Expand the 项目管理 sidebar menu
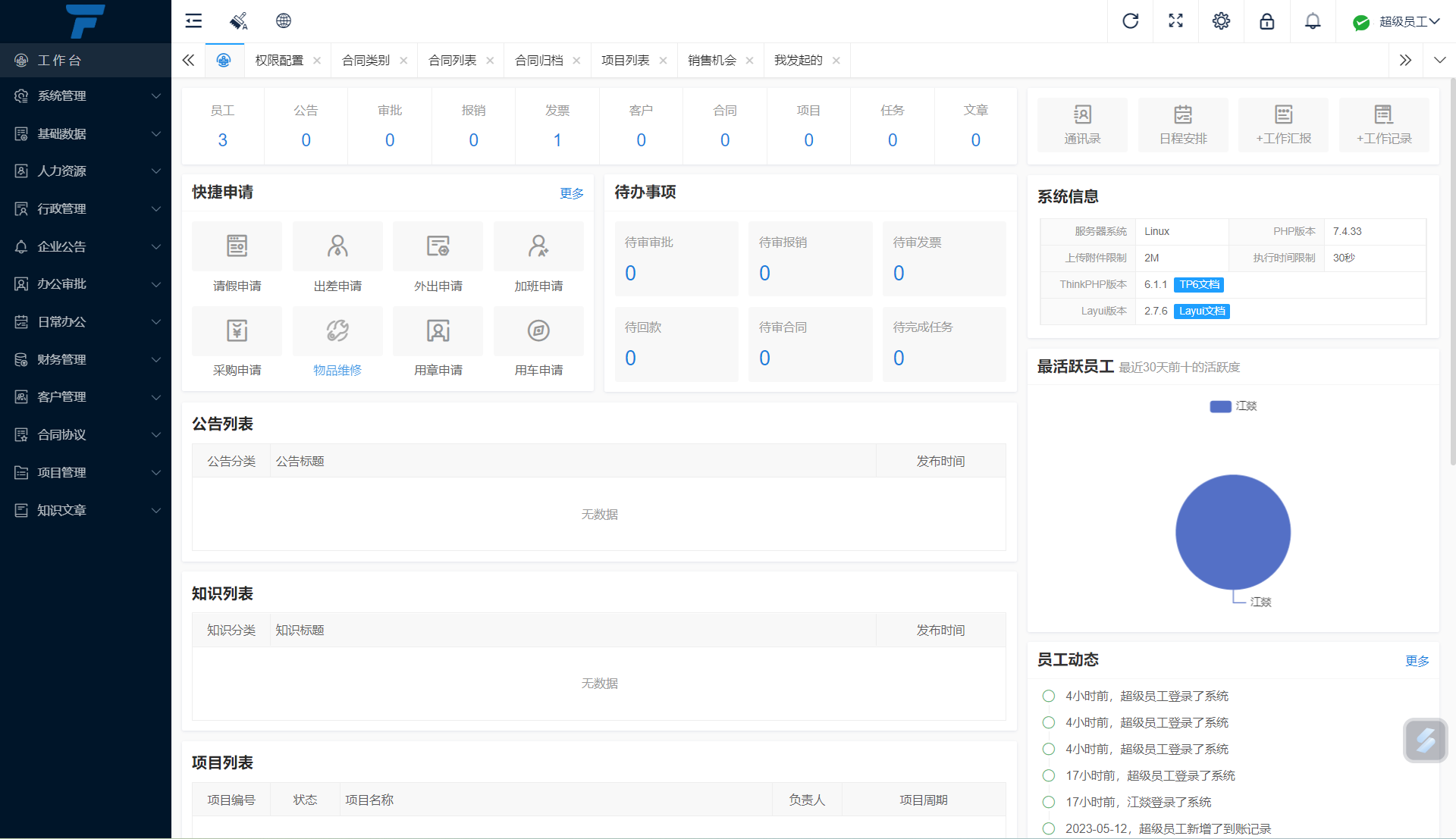This screenshot has width=1456, height=839. point(86,473)
